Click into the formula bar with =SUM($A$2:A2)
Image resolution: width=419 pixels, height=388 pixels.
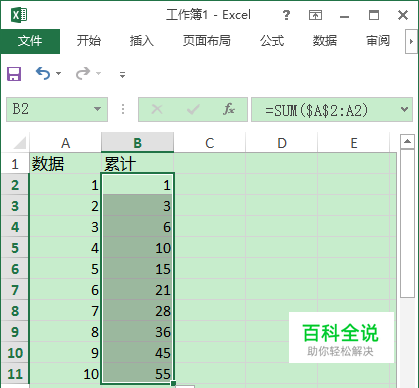pos(325,110)
